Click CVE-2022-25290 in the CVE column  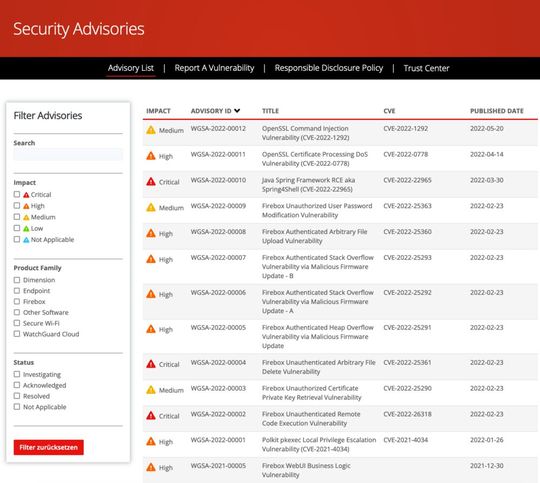407,388
